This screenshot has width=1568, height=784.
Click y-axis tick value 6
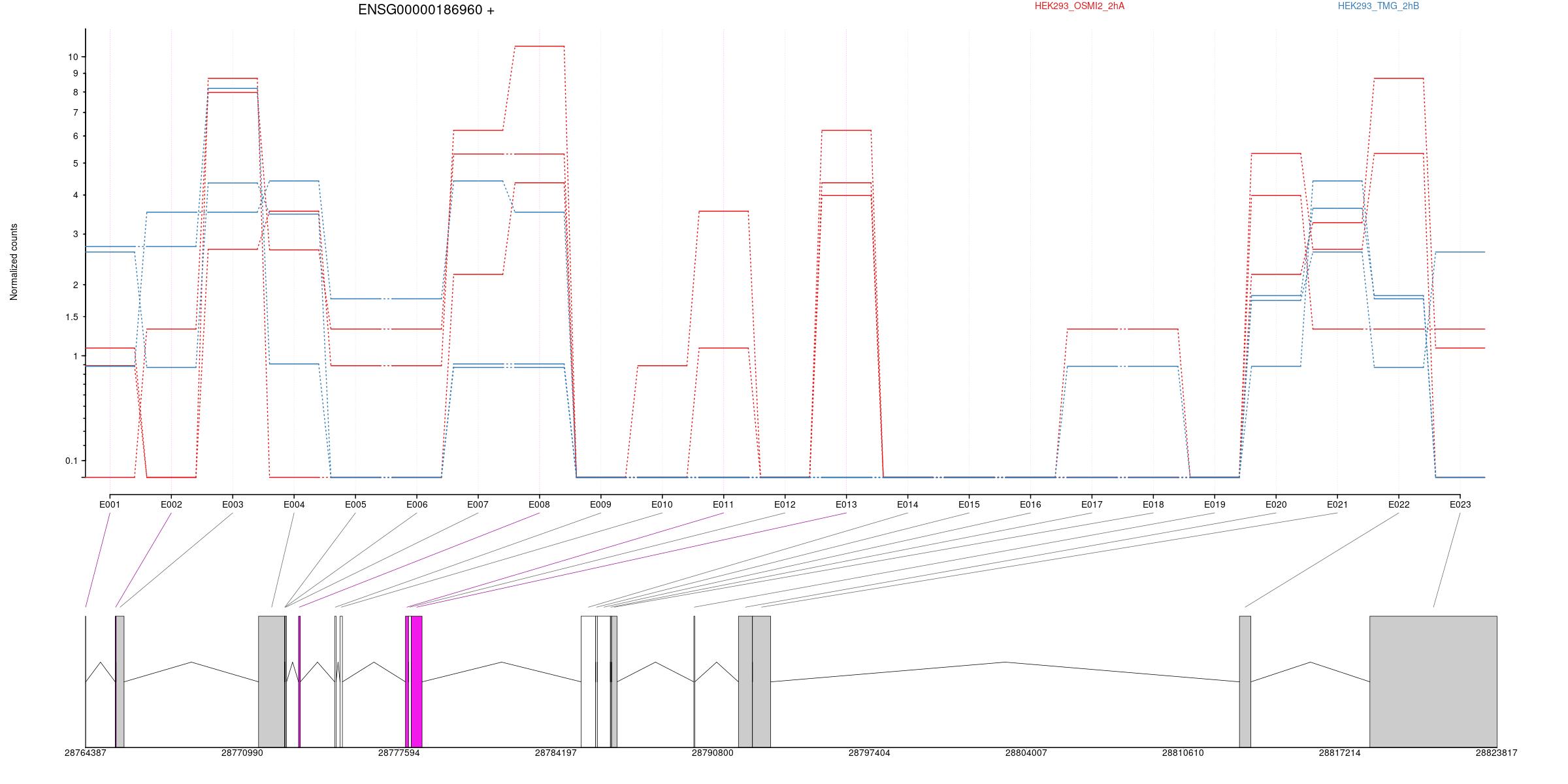[75, 137]
